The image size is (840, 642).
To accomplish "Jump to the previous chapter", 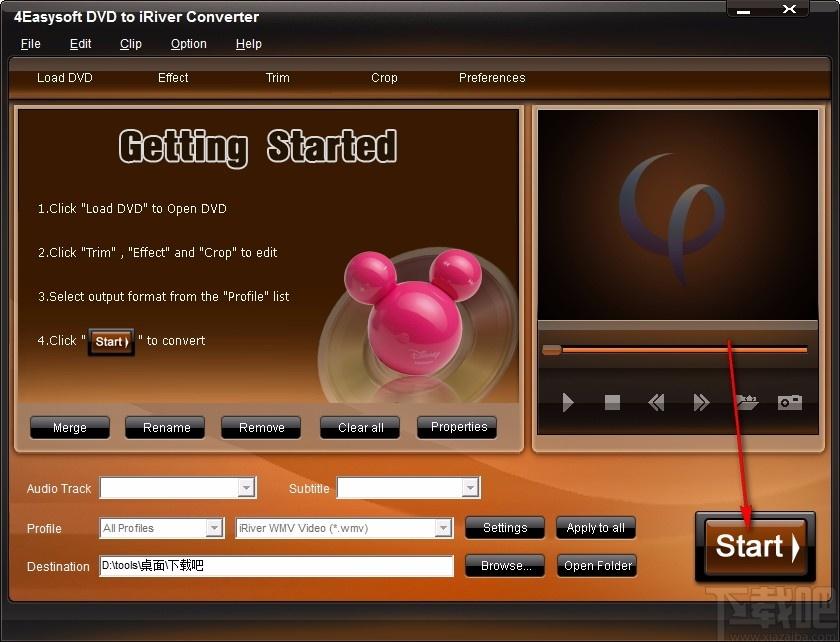I will (656, 402).
